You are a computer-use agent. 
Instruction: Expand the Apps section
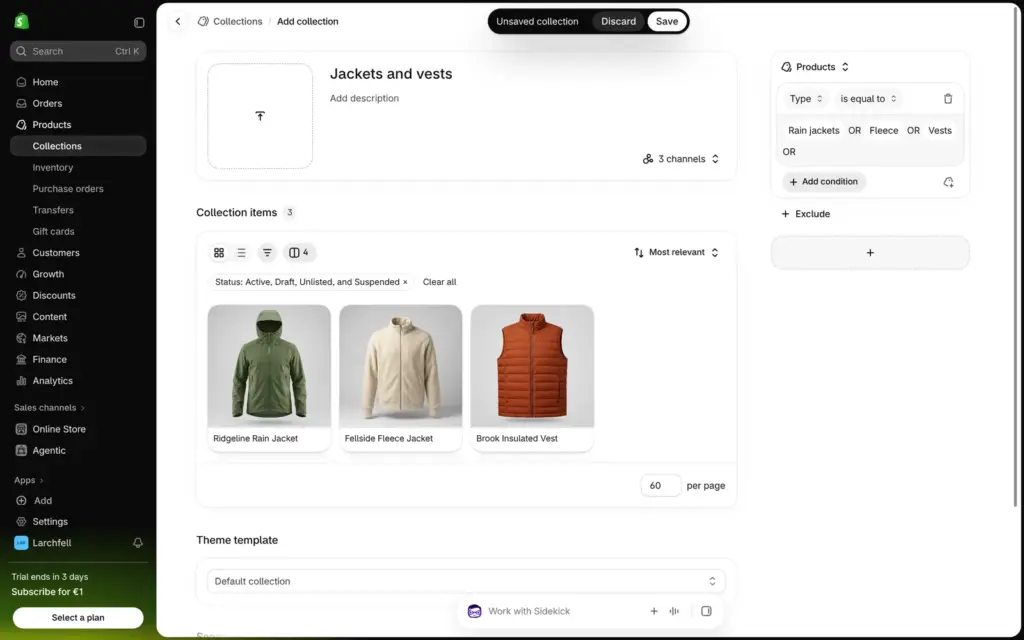[x=29, y=480]
